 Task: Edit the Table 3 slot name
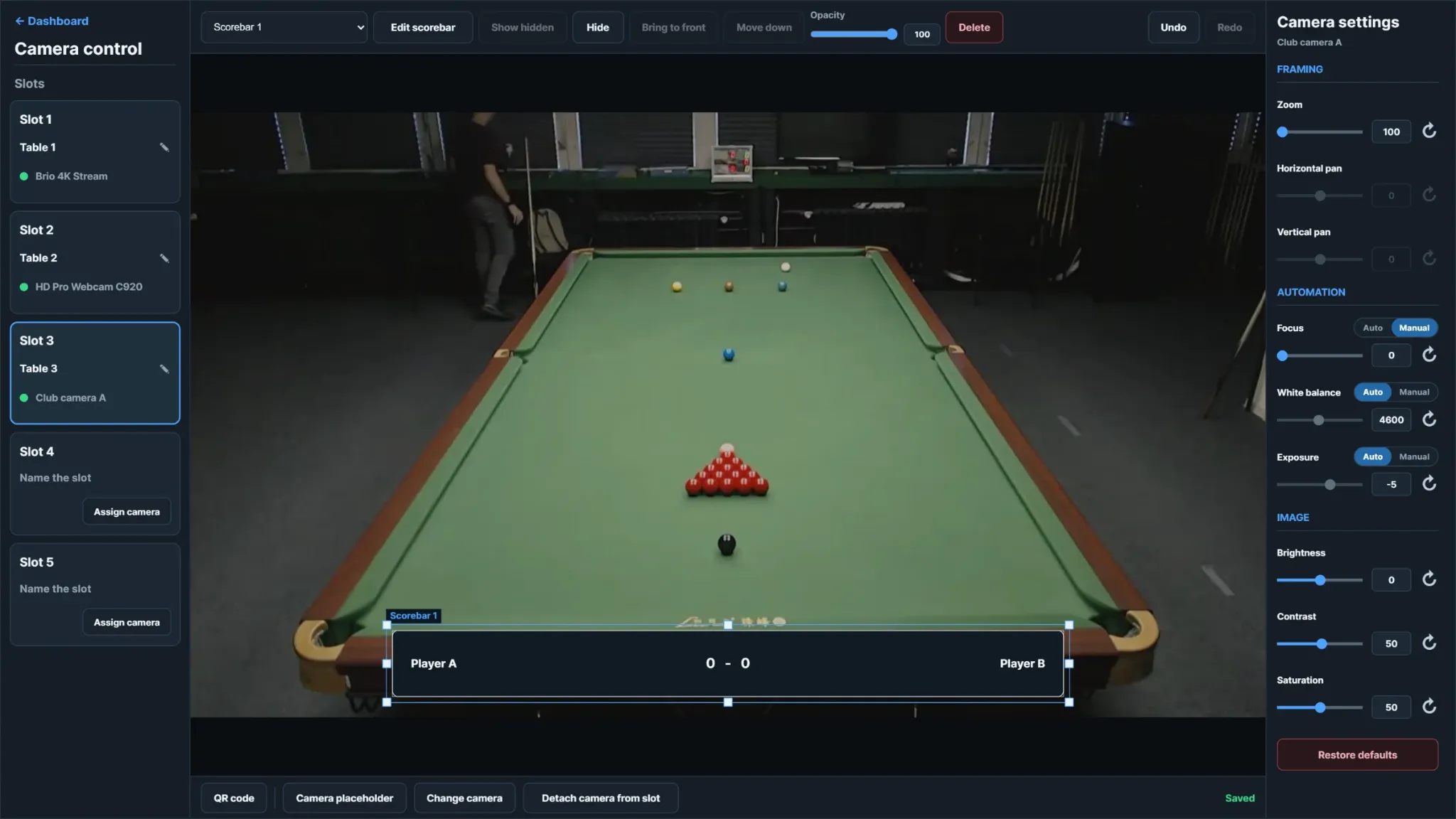(x=164, y=369)
